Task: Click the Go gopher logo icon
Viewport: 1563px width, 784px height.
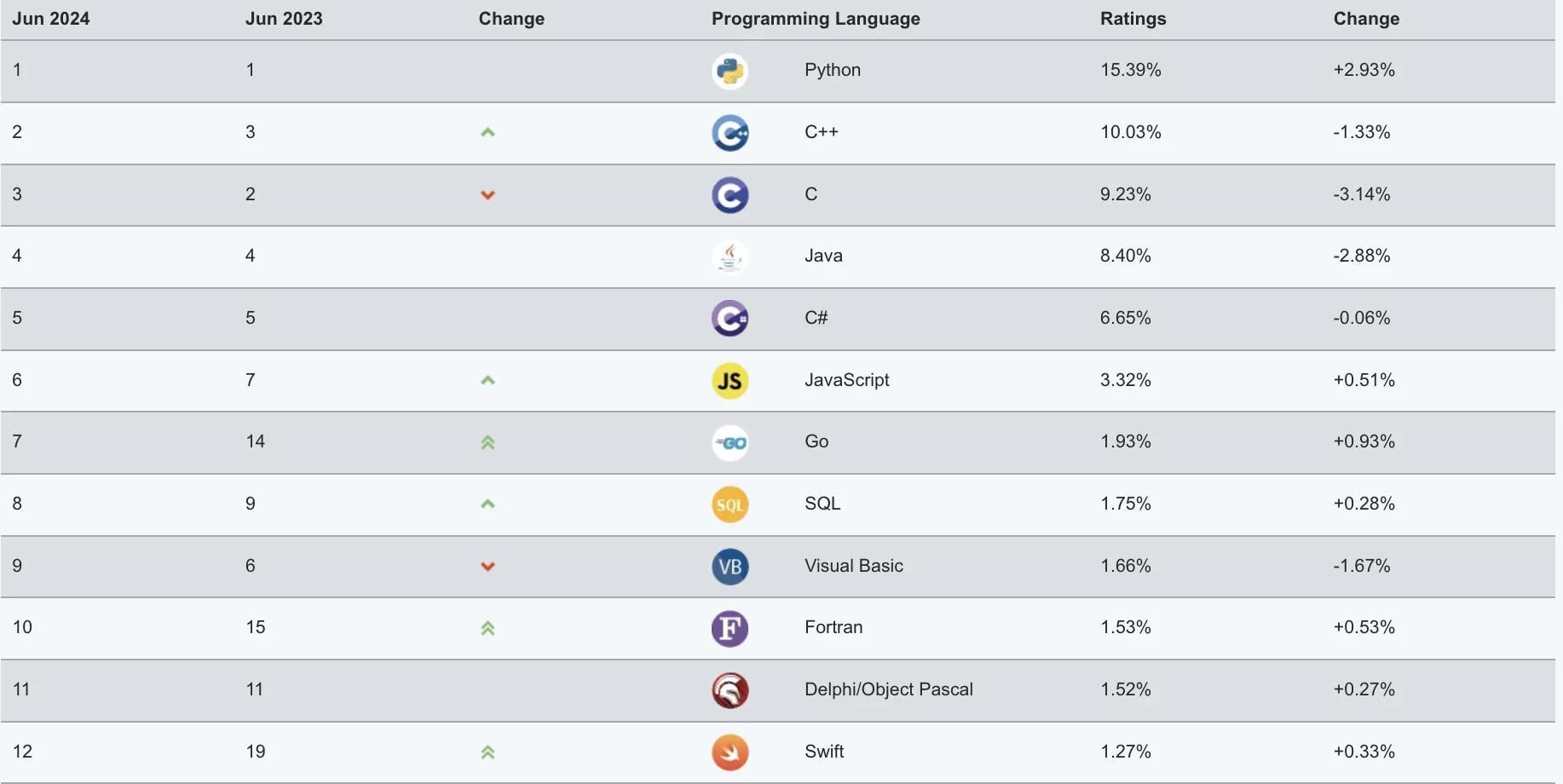Action: (x=730, y=442)
